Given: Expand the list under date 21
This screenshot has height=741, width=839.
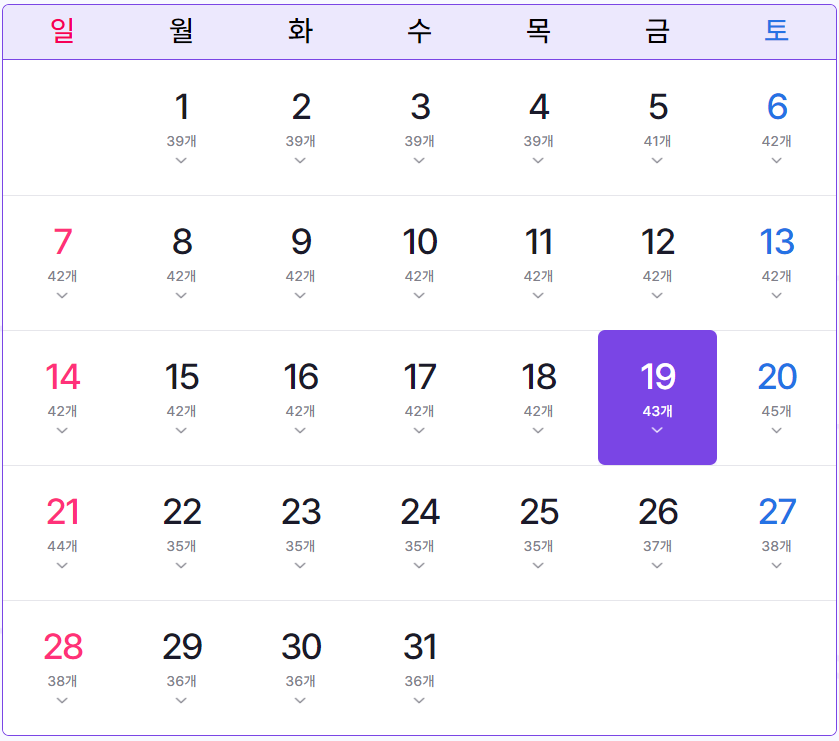Looking at the screenshot, I should tap(62, 564).
